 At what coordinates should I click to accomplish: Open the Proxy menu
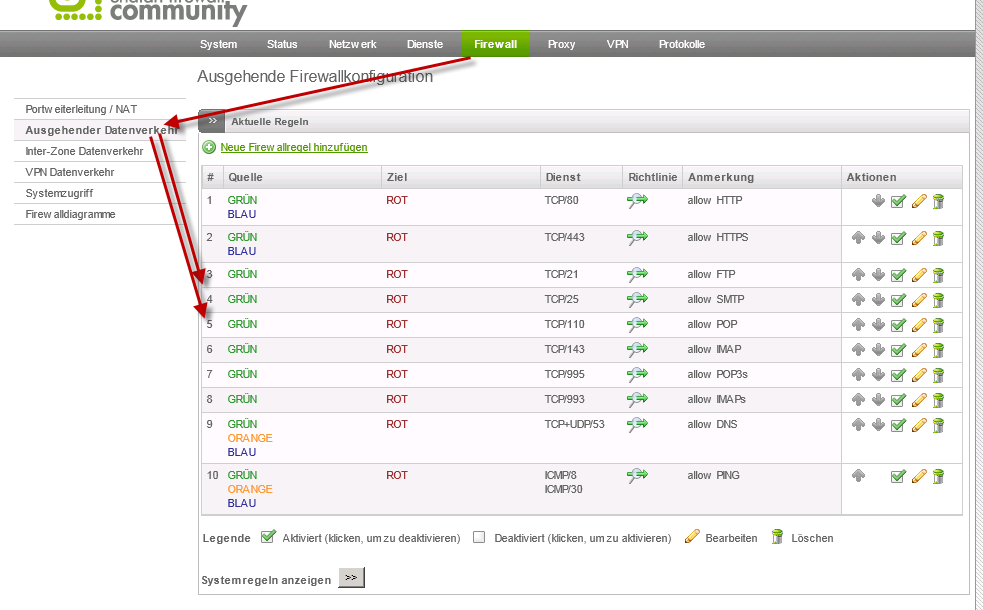[x=561, y=44]
